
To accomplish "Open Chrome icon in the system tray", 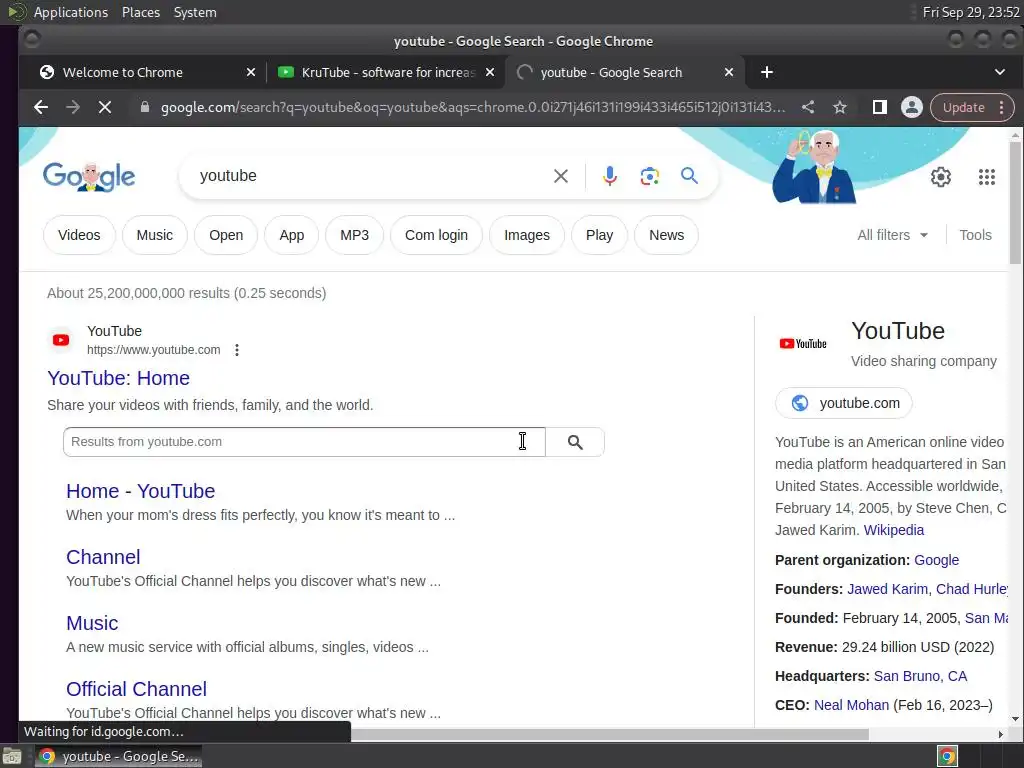I will pos(947,756).
